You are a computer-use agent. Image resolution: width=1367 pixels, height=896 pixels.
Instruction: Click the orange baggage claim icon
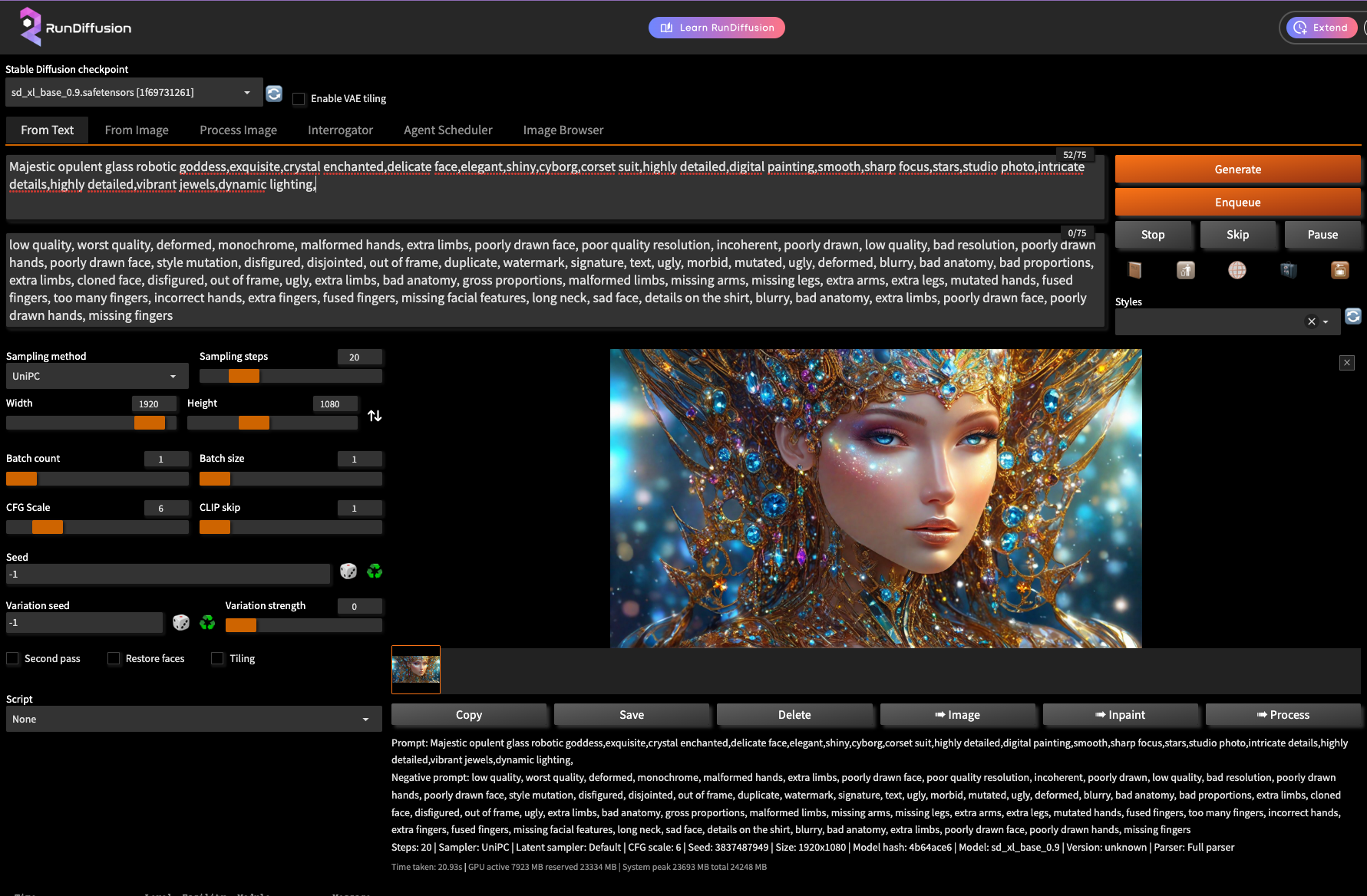(x=1340, y=270)
